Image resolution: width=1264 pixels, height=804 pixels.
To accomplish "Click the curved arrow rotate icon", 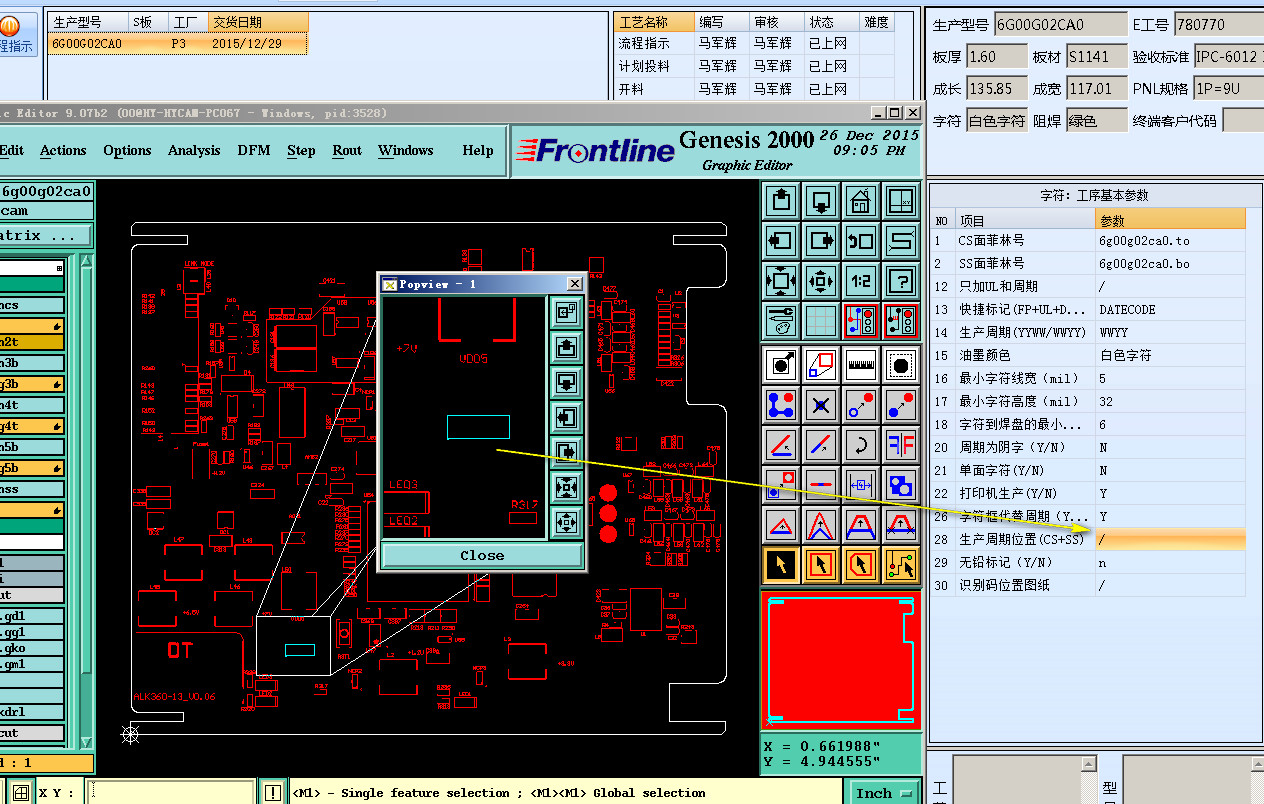I will [x=860, y=445].
